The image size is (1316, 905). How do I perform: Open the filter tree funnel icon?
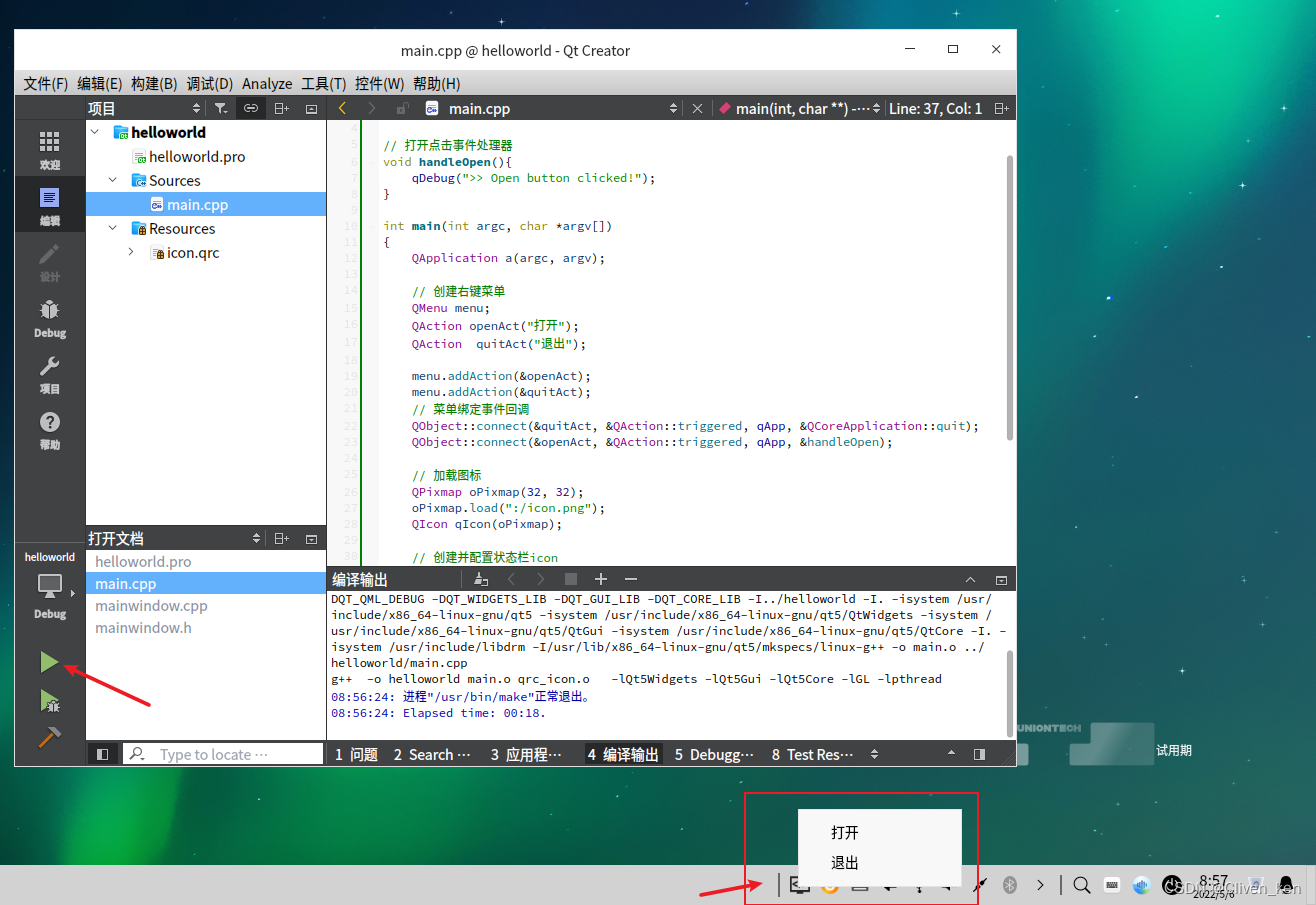[x=221, y=108]
